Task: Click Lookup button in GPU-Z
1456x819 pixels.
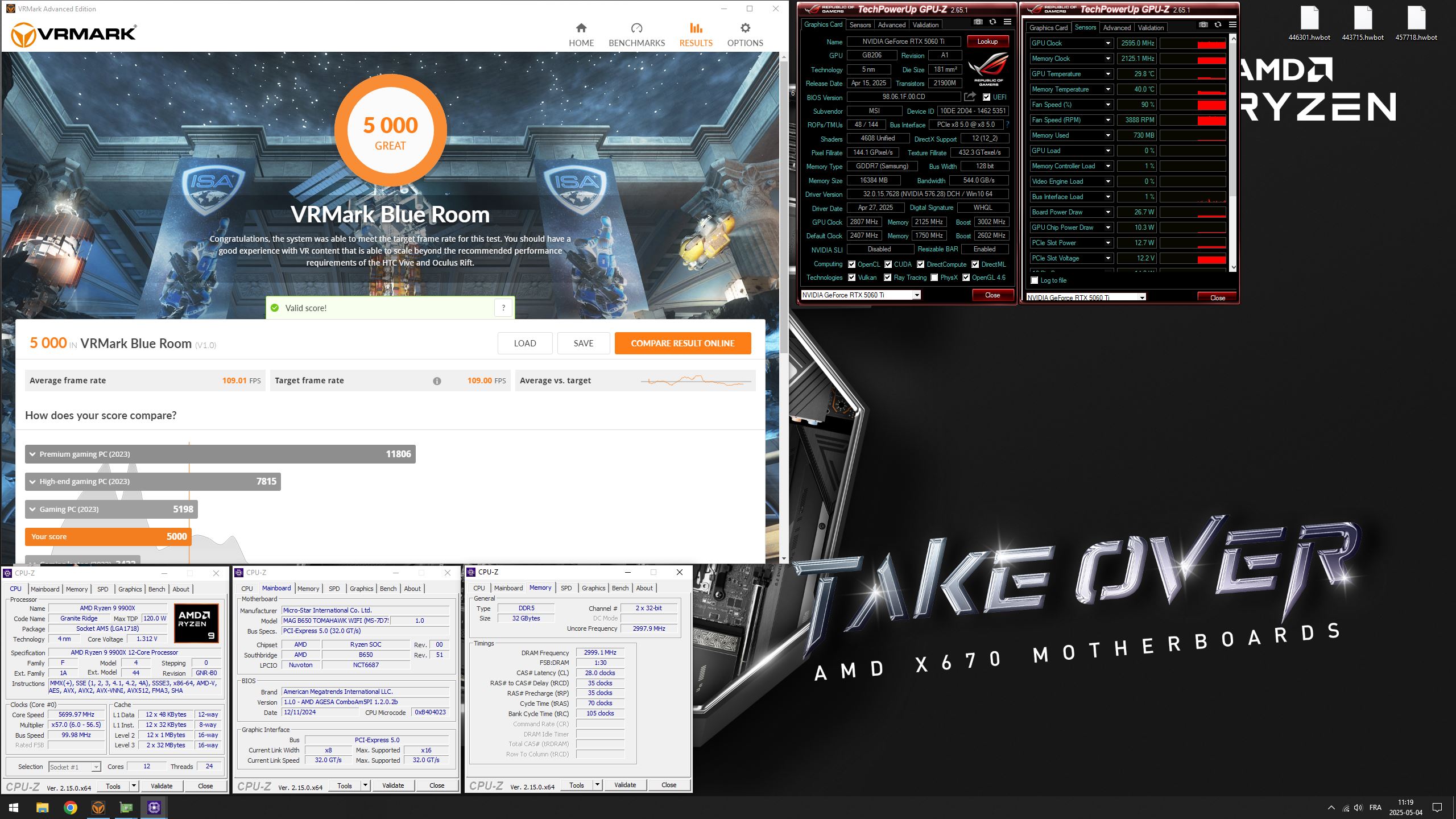Action: coord(987,42)
